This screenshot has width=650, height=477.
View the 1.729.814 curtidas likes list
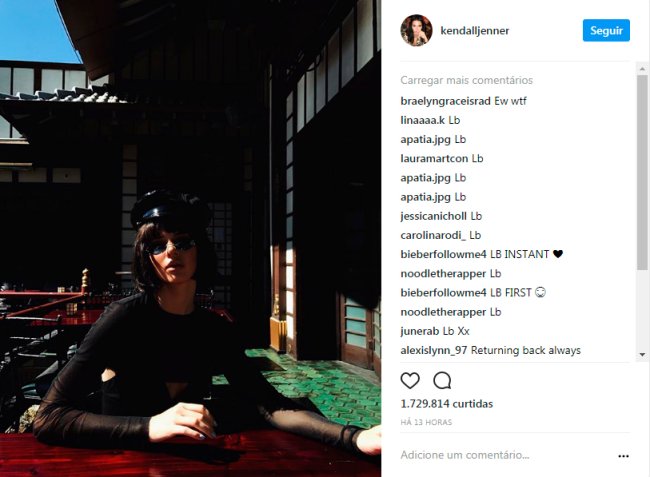(x=446, y=404)
